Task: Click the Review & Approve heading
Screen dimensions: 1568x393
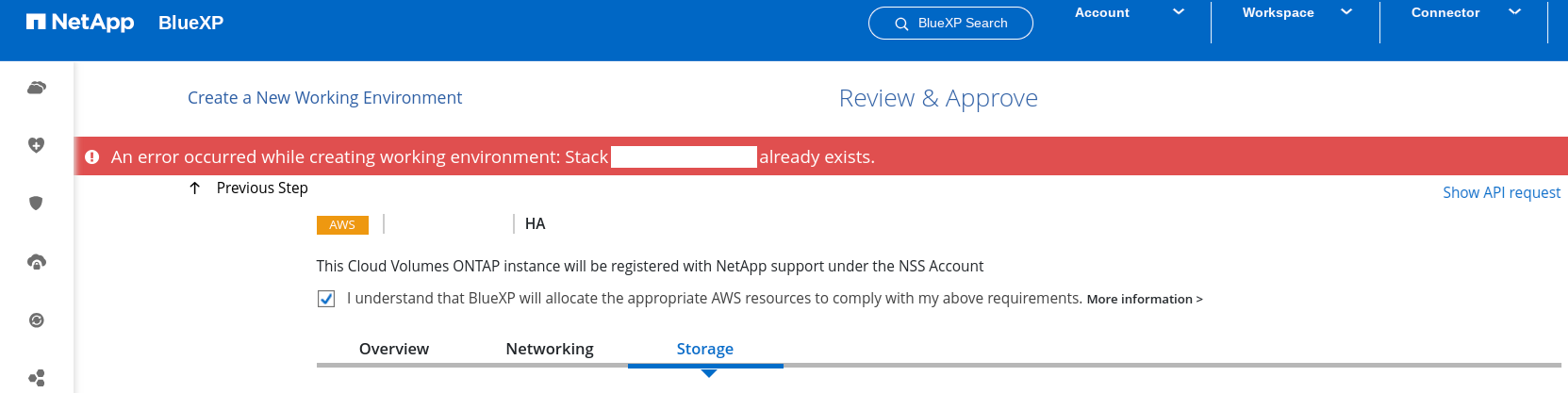Action: point(938,98)
